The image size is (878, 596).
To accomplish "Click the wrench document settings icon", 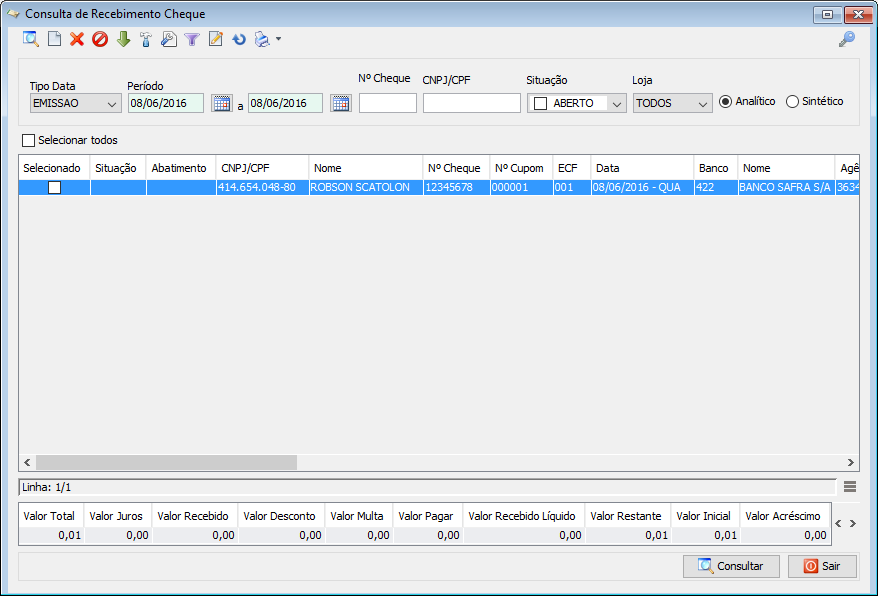I will coord(169,39).
